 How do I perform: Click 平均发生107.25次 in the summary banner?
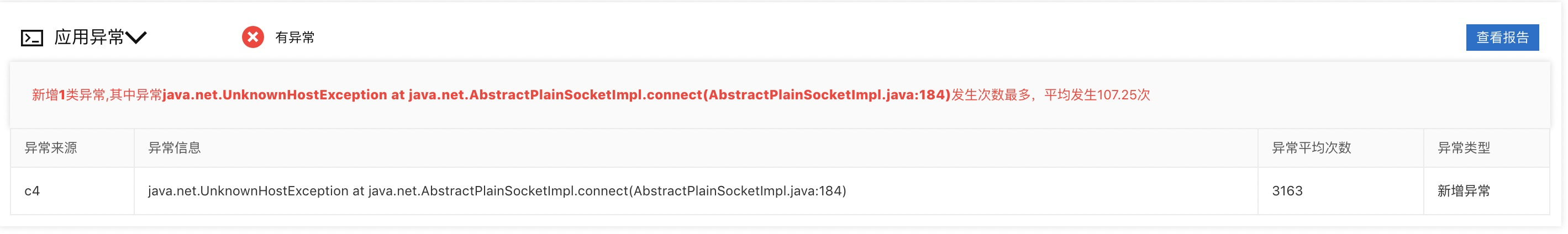pyautogui.click(x=1097, y=95)
